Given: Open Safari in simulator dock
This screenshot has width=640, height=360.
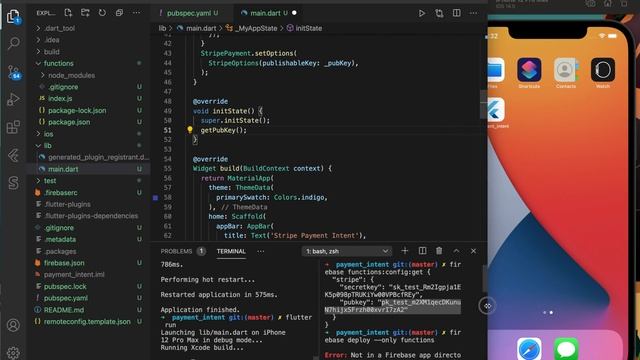Looking at the screenshot, I should click(x=529, y=349).
